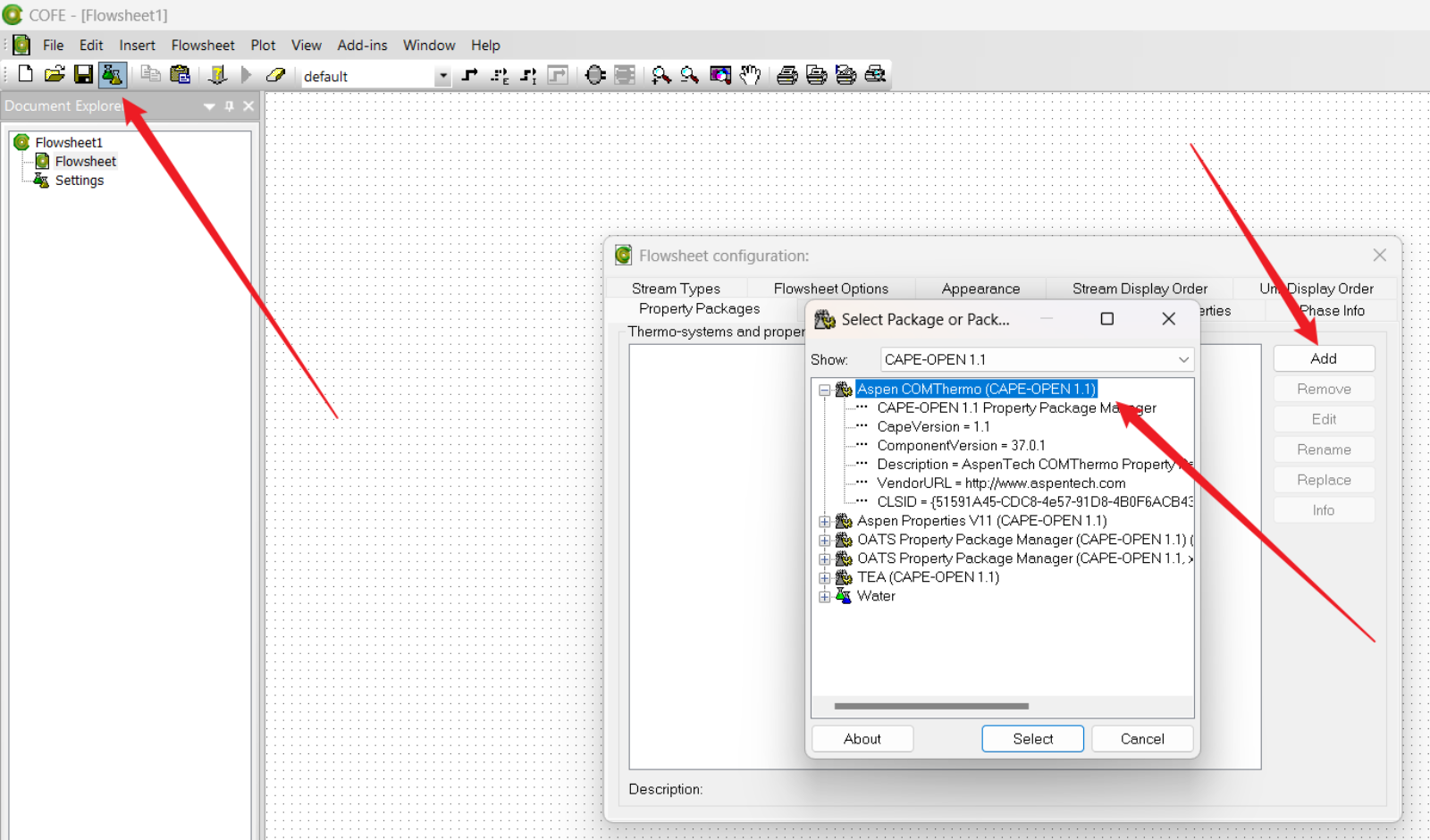The height and width of the screenshot is (840, 1430).
Task: Open the Plot menu
Action: 263,45
